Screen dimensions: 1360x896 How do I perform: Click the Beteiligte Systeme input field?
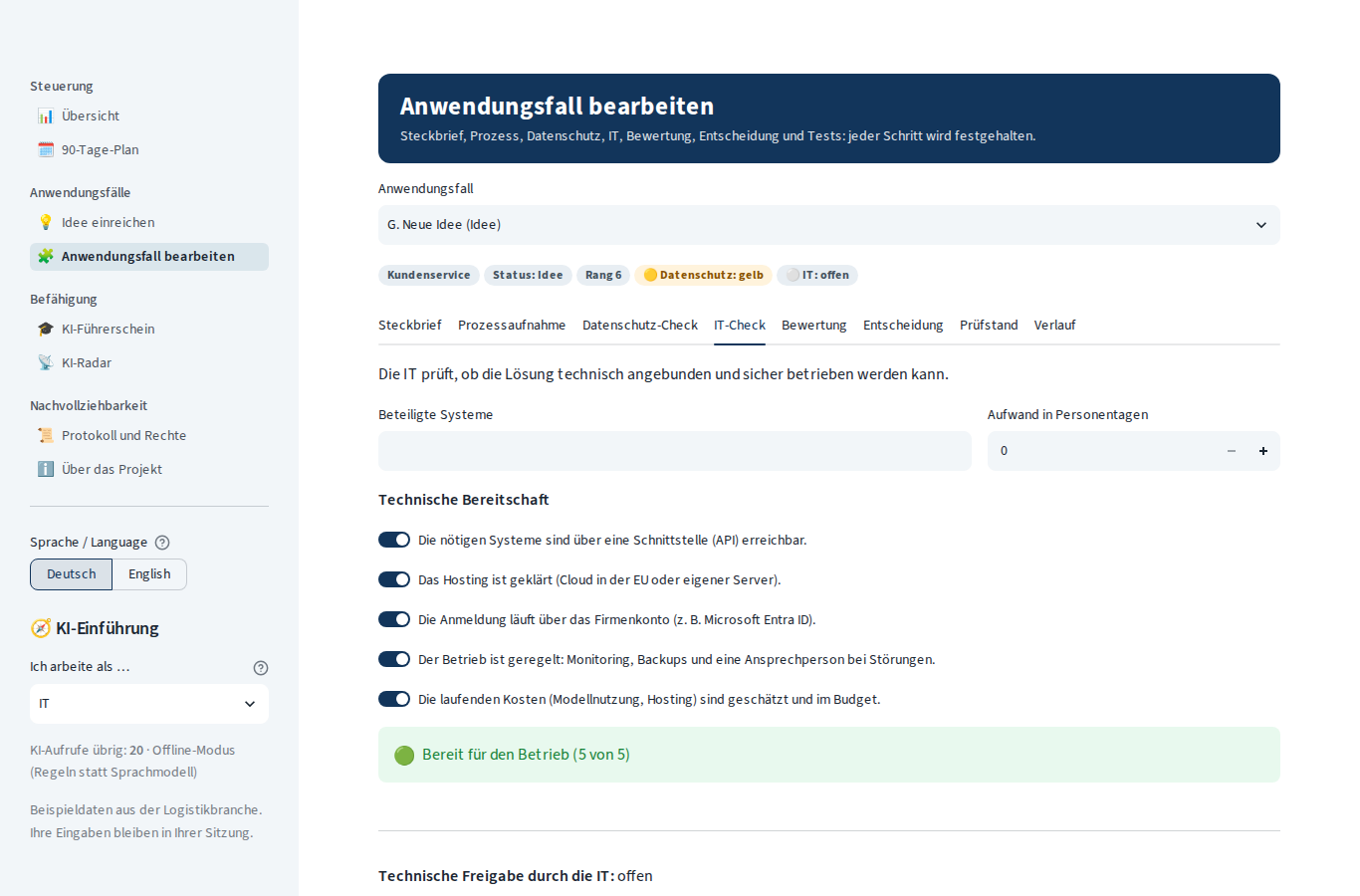675,451
